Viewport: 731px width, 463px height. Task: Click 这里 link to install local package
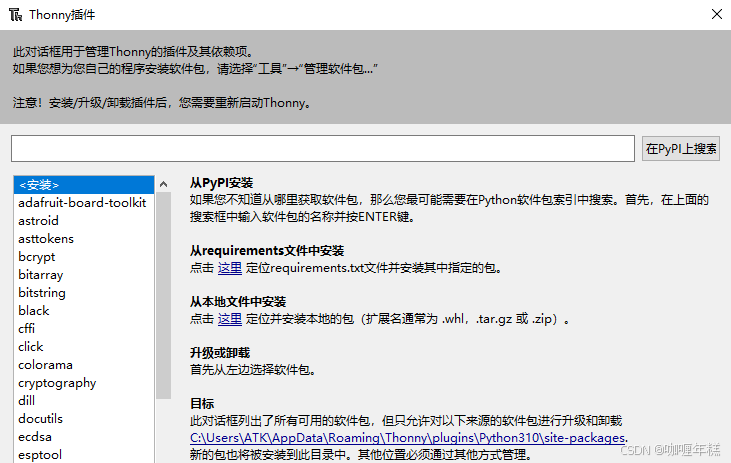point(230,319)
